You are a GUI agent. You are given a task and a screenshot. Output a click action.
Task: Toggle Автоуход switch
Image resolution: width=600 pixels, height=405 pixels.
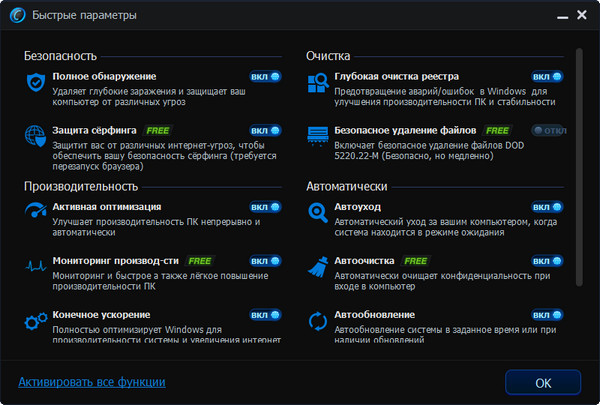[x=547, y=207]
